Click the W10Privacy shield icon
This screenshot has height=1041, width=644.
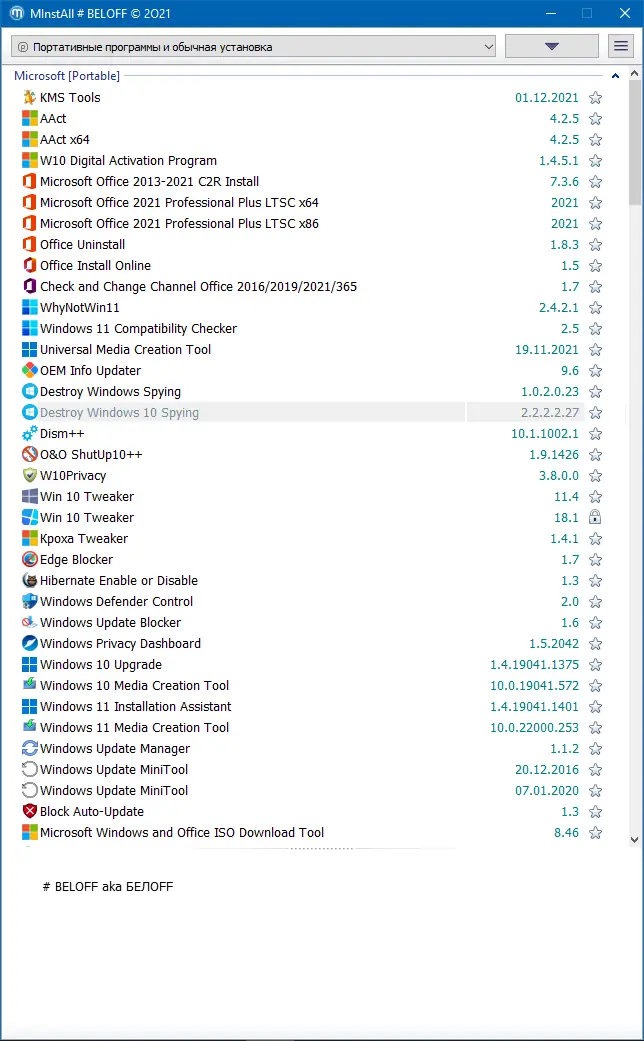tap(29, 475)
